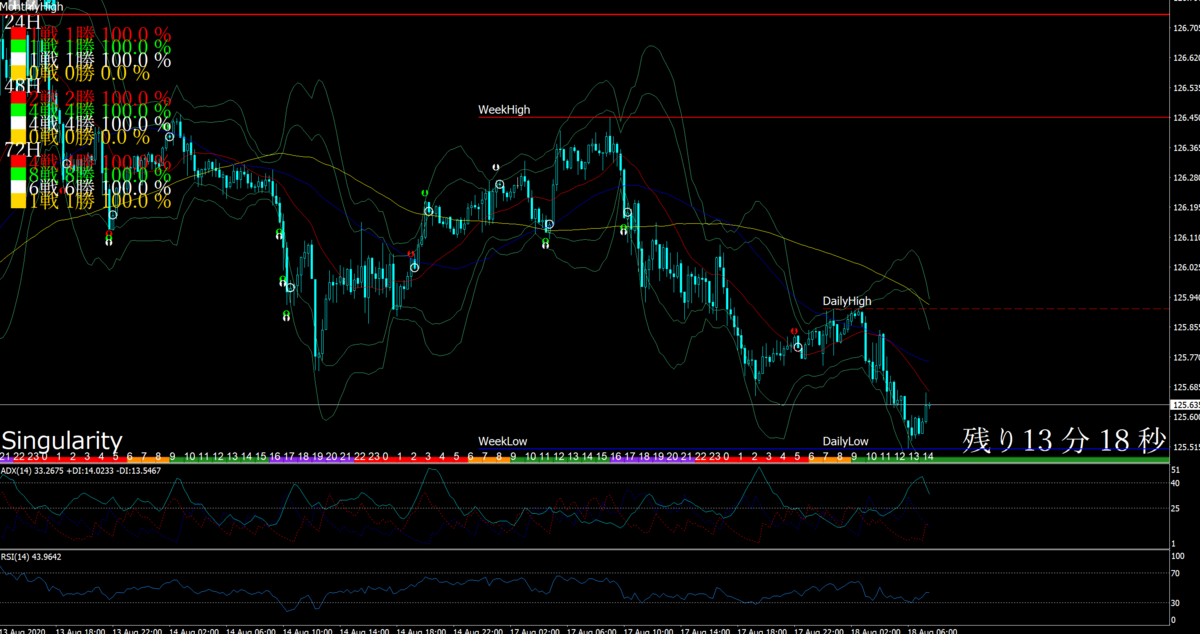Click the DailyLow label
The image size is (1200, 634).
pyautogui.click(x=846, y=441)
